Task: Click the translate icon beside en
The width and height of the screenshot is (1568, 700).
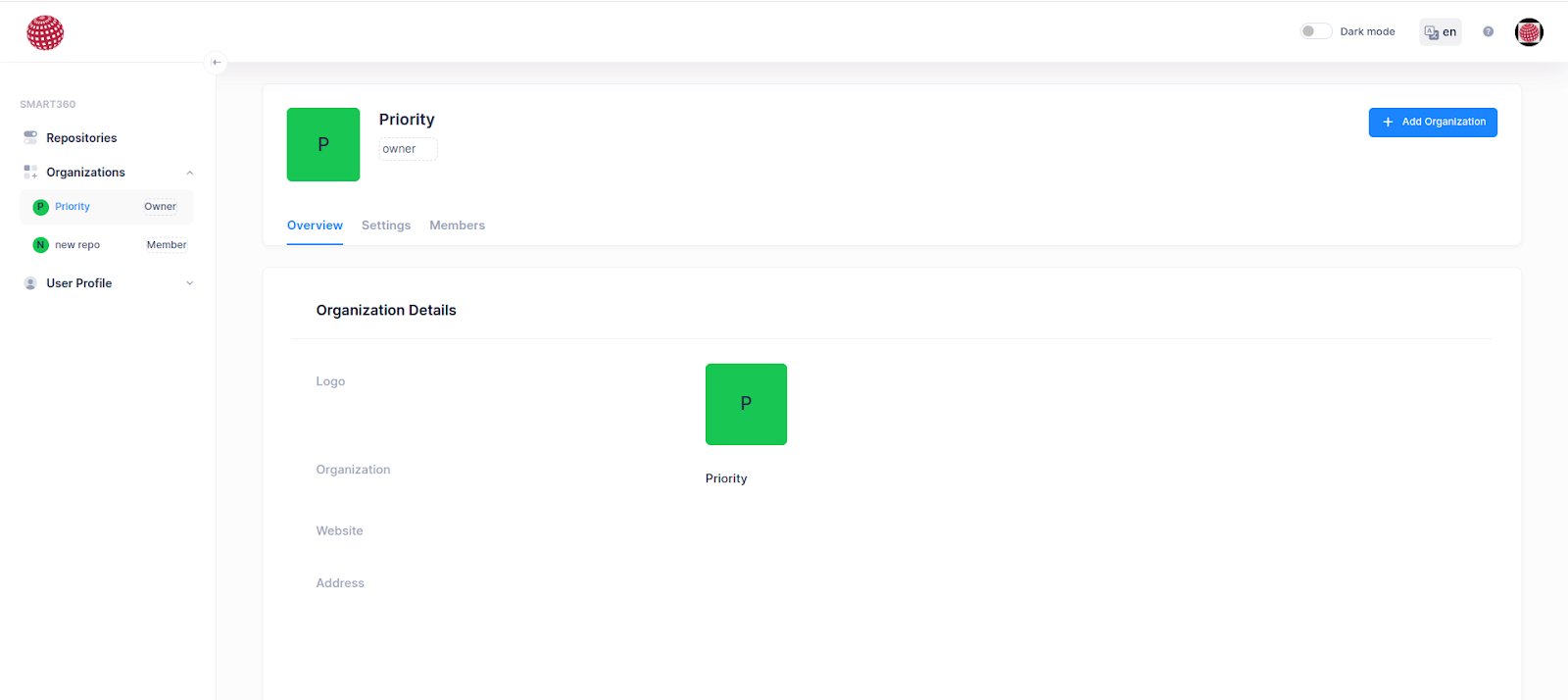Action: [1432, 32]
